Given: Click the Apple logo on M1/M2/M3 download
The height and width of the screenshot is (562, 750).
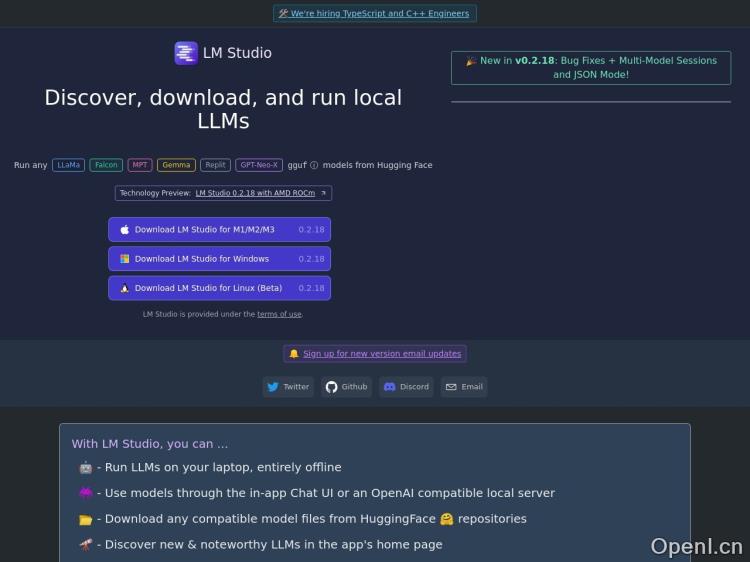Looking at the screenshot, I should pos(125,230).
